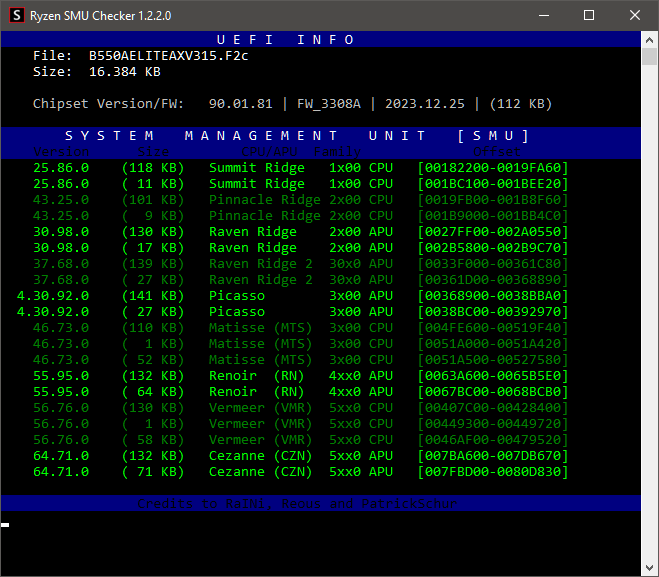Screen dimensions: 659x577
Task: Click offset [007FBD00-0080D830]
Action: tap(493, 471)
